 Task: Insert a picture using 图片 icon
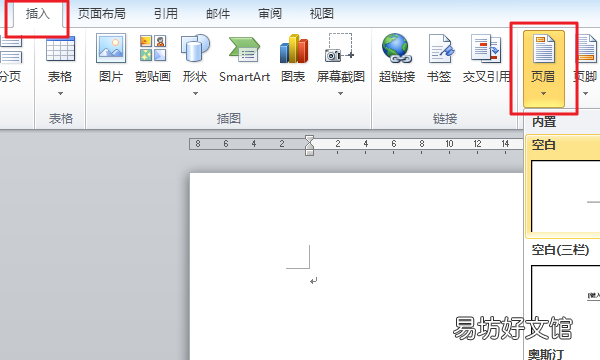point(111,49)
